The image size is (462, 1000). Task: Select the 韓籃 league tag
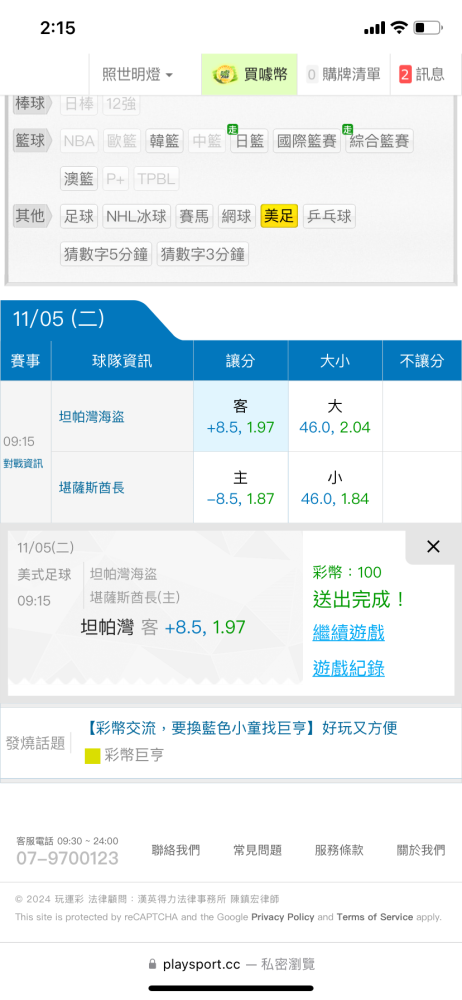164,141
